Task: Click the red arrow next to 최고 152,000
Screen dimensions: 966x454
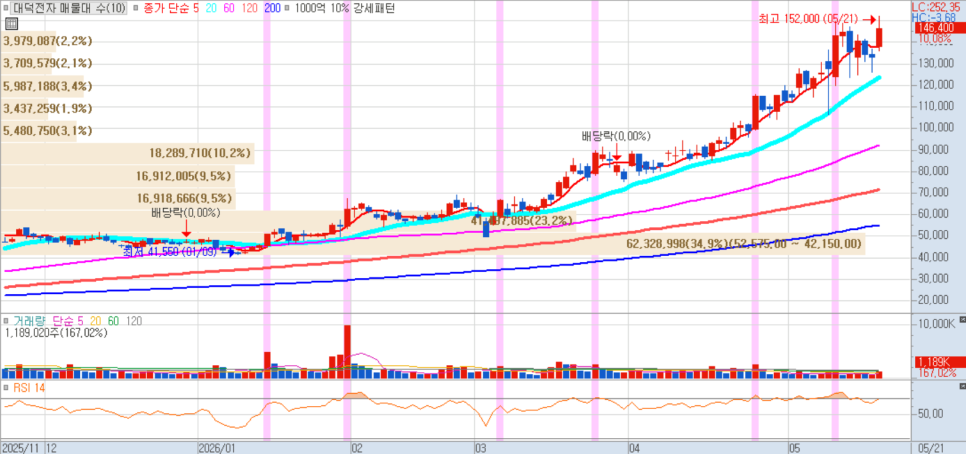Action: [869, 20]
